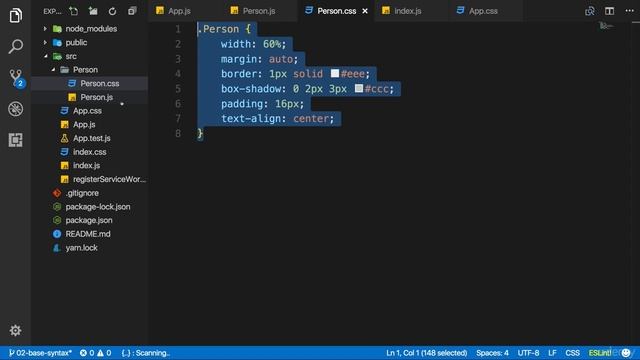
Task: Open App.css in the file tree
Action: (90, 111)
